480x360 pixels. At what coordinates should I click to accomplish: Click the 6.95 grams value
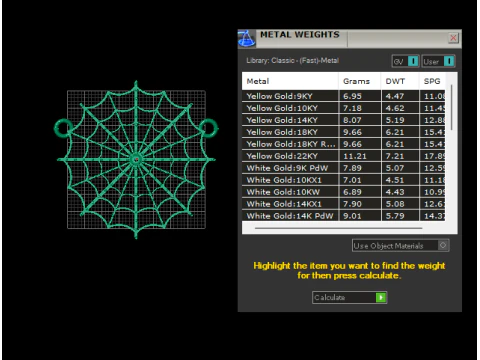click(x=352, y=96)
